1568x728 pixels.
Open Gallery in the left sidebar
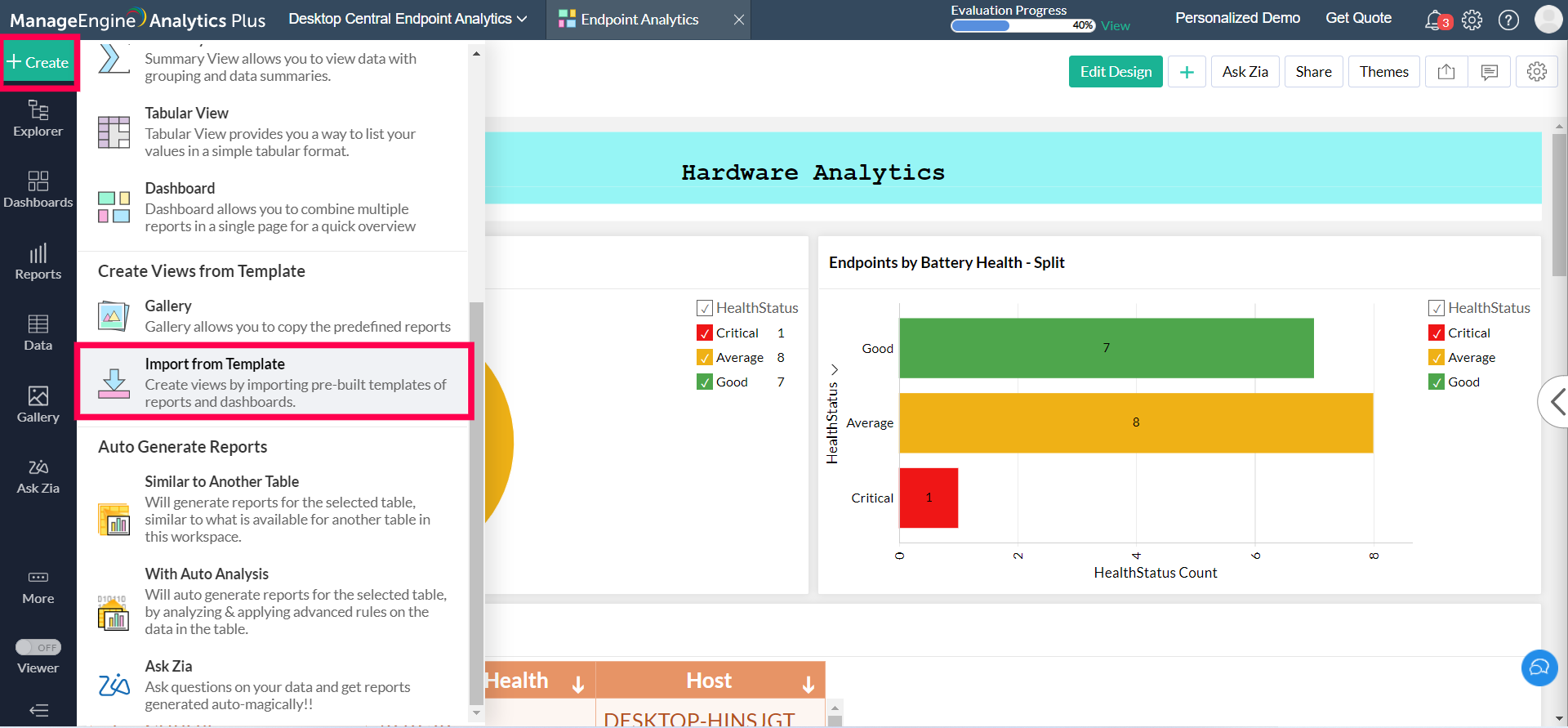(38, 404)
